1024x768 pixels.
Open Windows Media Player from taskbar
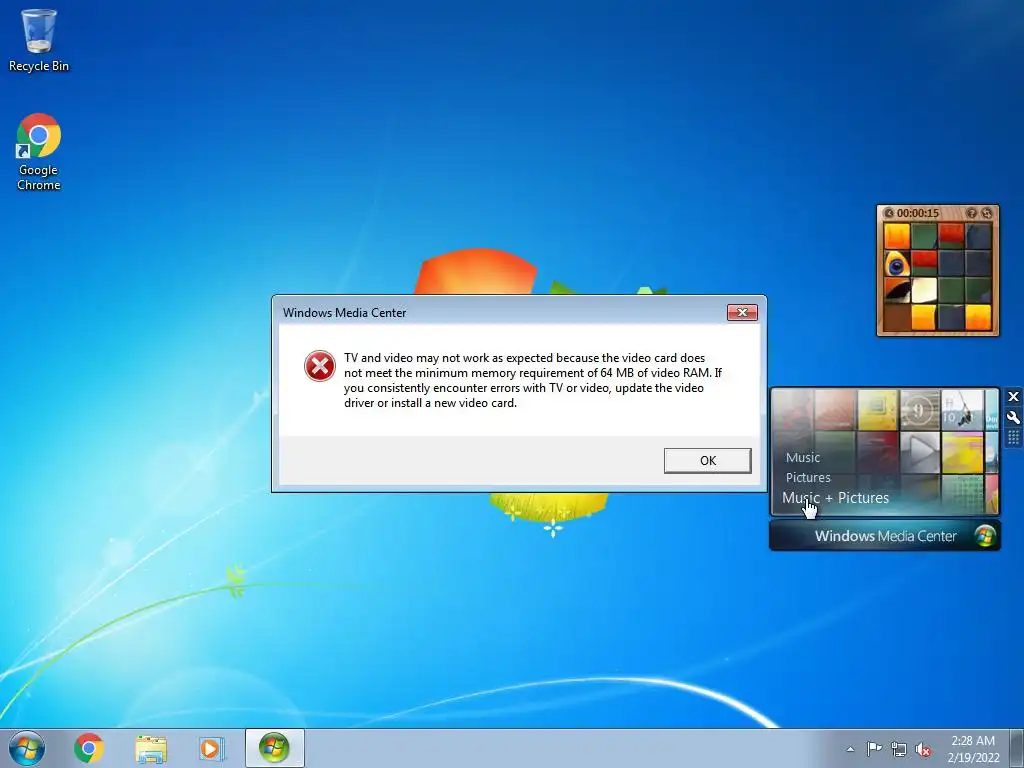point(212,748)
